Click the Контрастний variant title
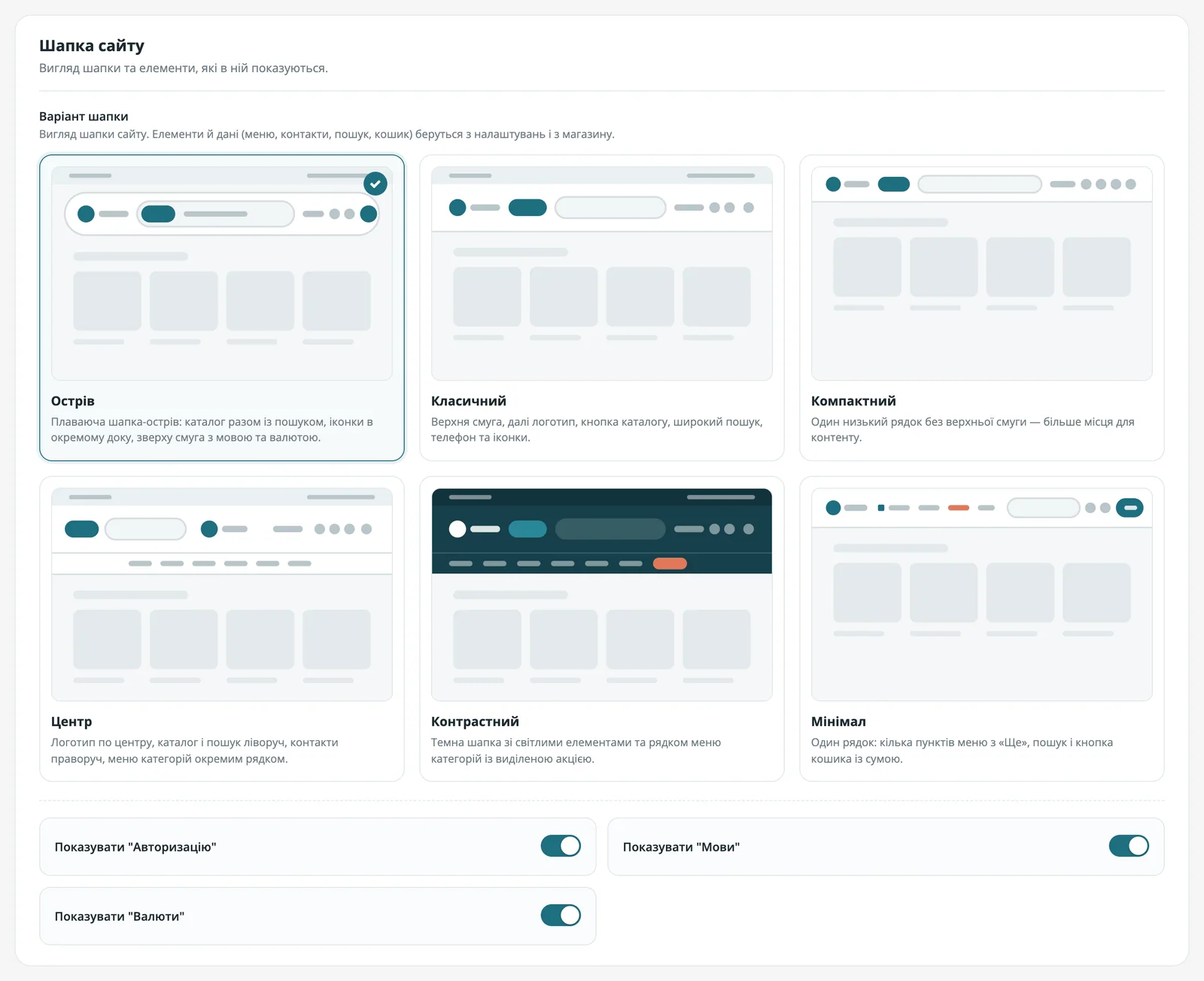The height and width of the screenshot is (981, 1204). [475, 721]
